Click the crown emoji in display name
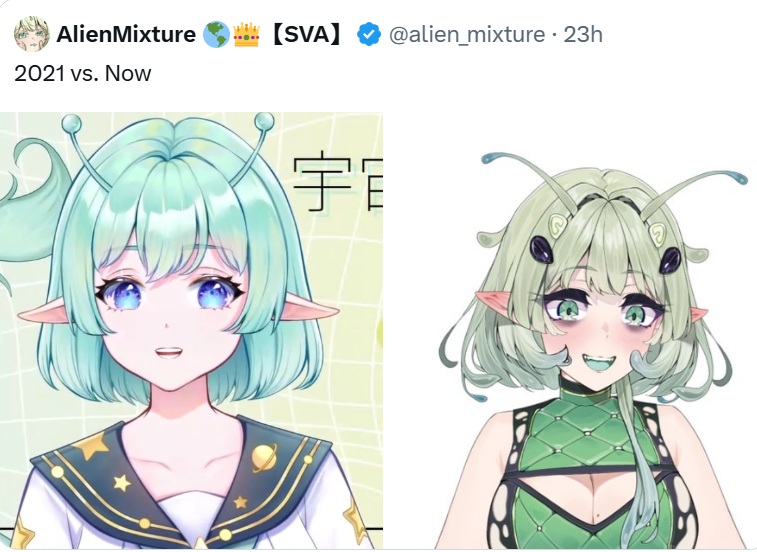This screenshot has height=552, width=757. pyautogui.click(x=246, y=35)
